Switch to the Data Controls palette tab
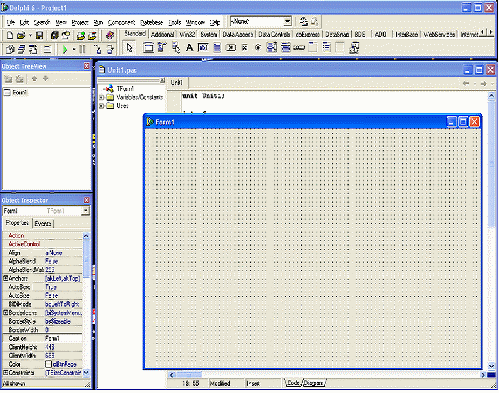499x393 pixels. point(274,34)
